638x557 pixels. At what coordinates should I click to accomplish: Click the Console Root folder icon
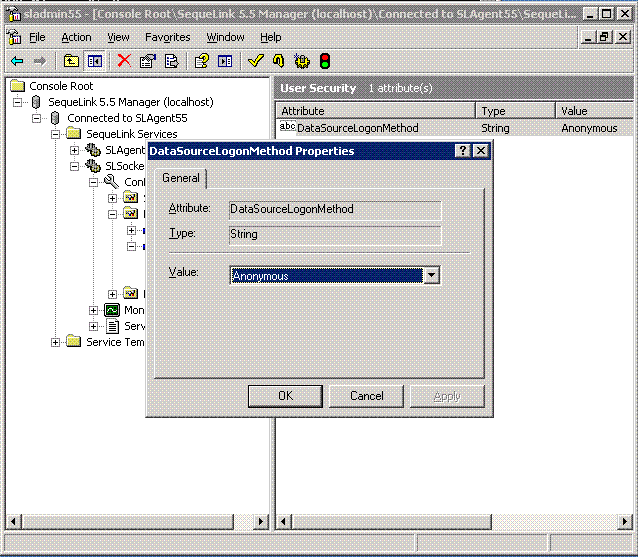point(17,85)
